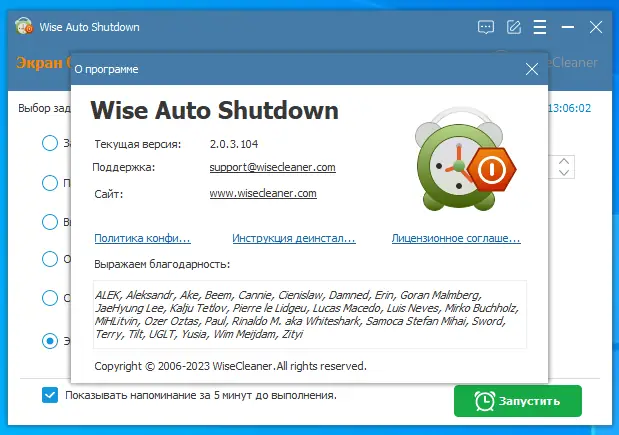Viewport: 619px width, 435px height.
Task: Click the О программе dialog title
Action: pos(106,69)
